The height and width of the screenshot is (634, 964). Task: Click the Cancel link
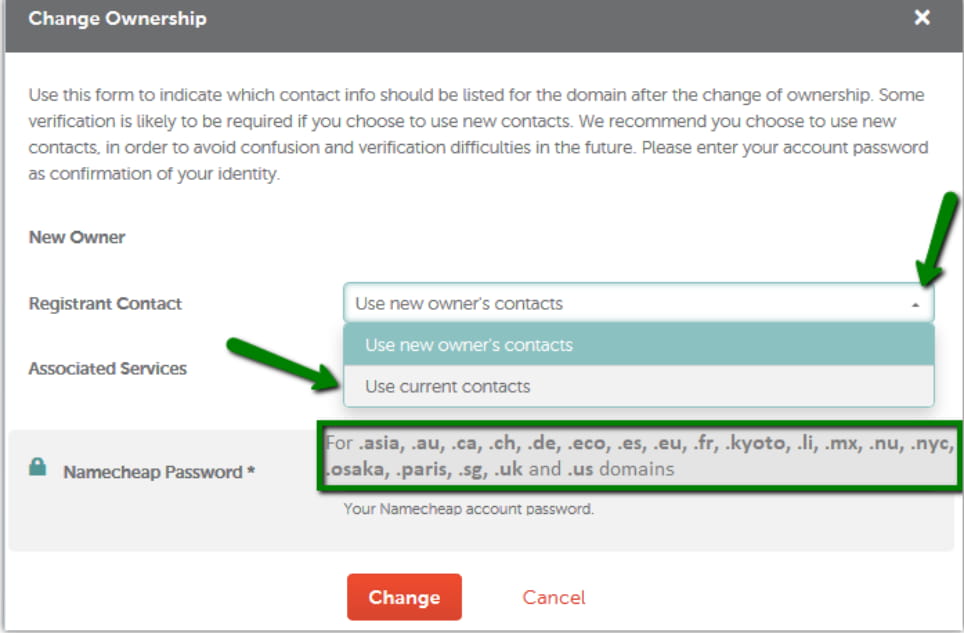pyautogui.click(x=553, y=597)
